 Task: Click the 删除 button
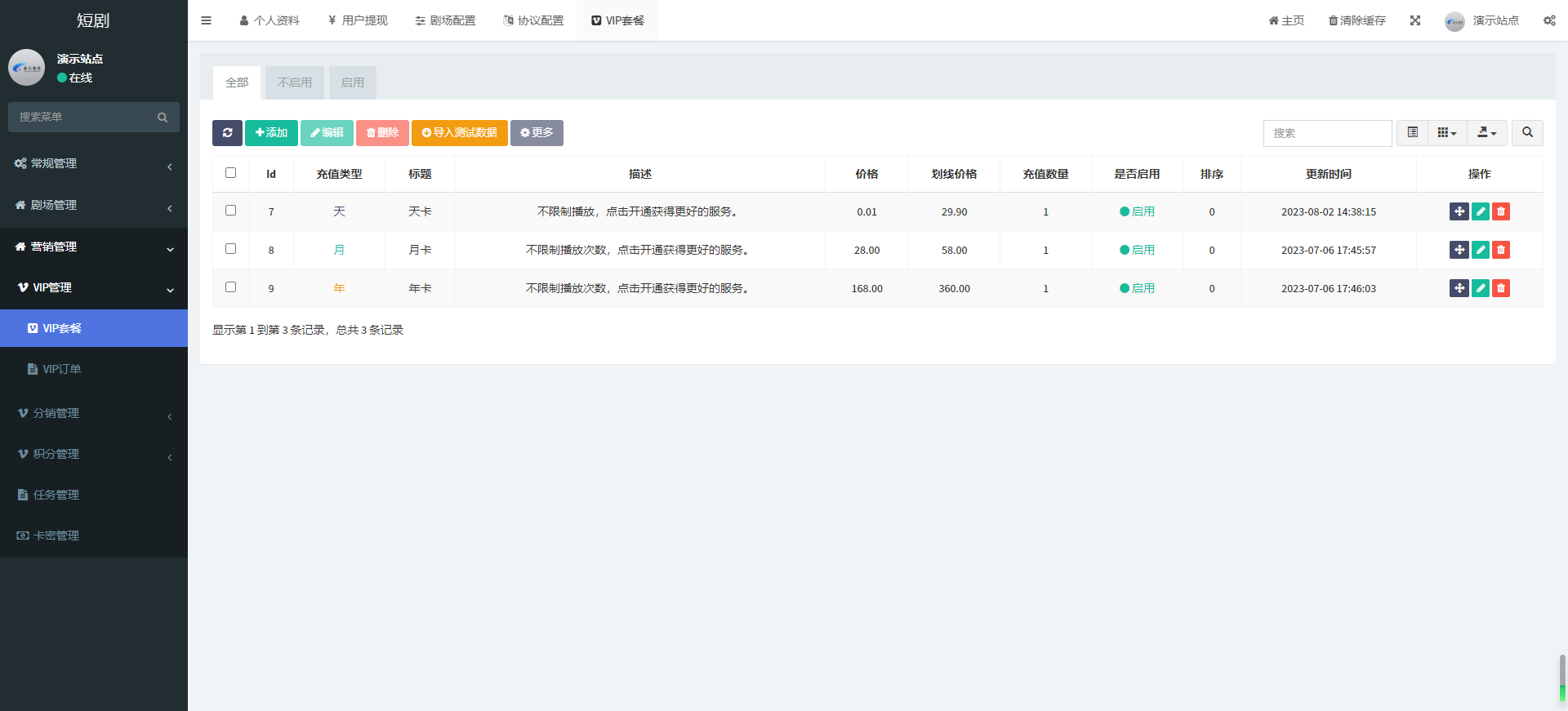(382, 133)
